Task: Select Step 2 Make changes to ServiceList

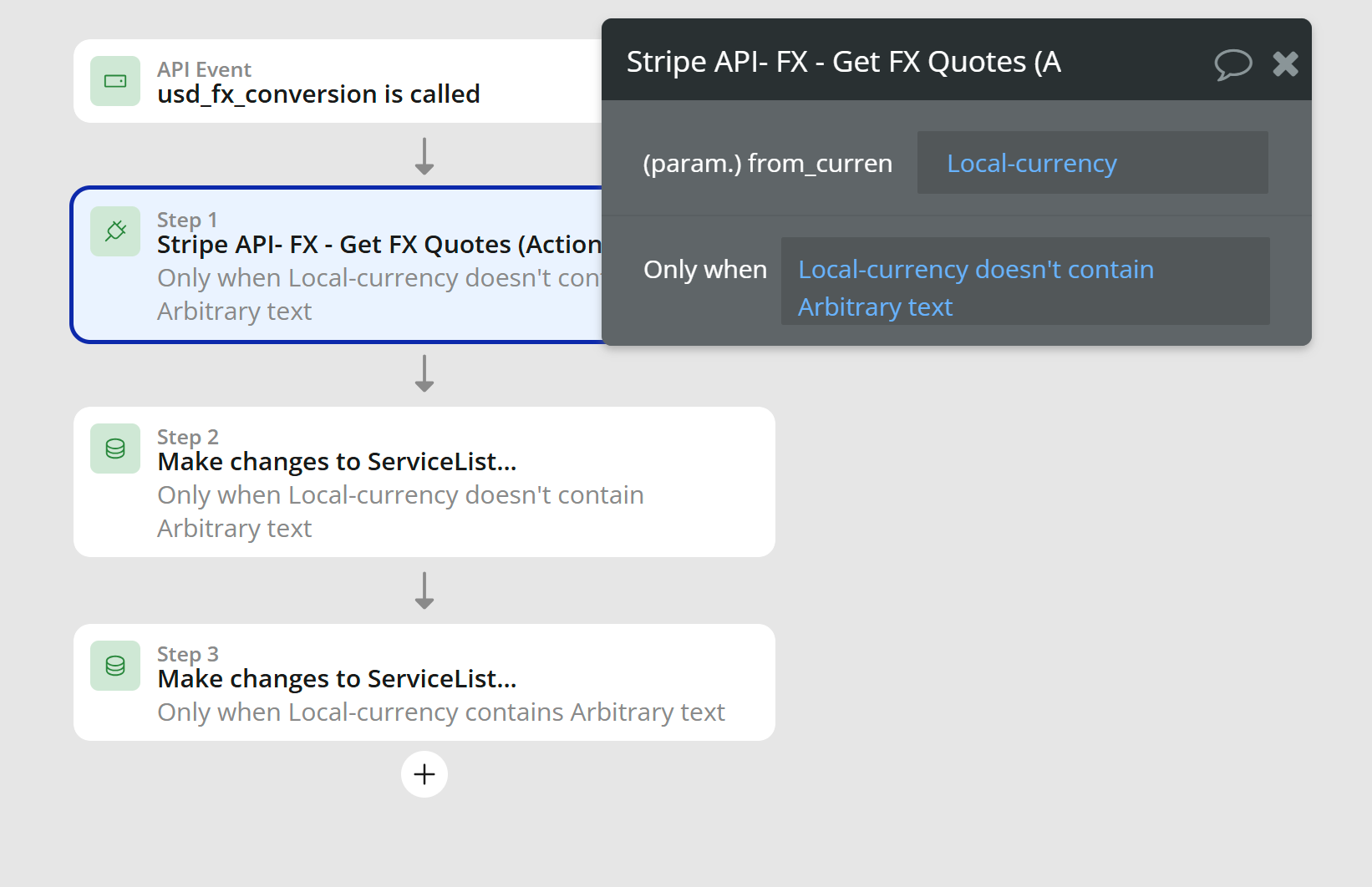Action: click(x=424, y=482)
